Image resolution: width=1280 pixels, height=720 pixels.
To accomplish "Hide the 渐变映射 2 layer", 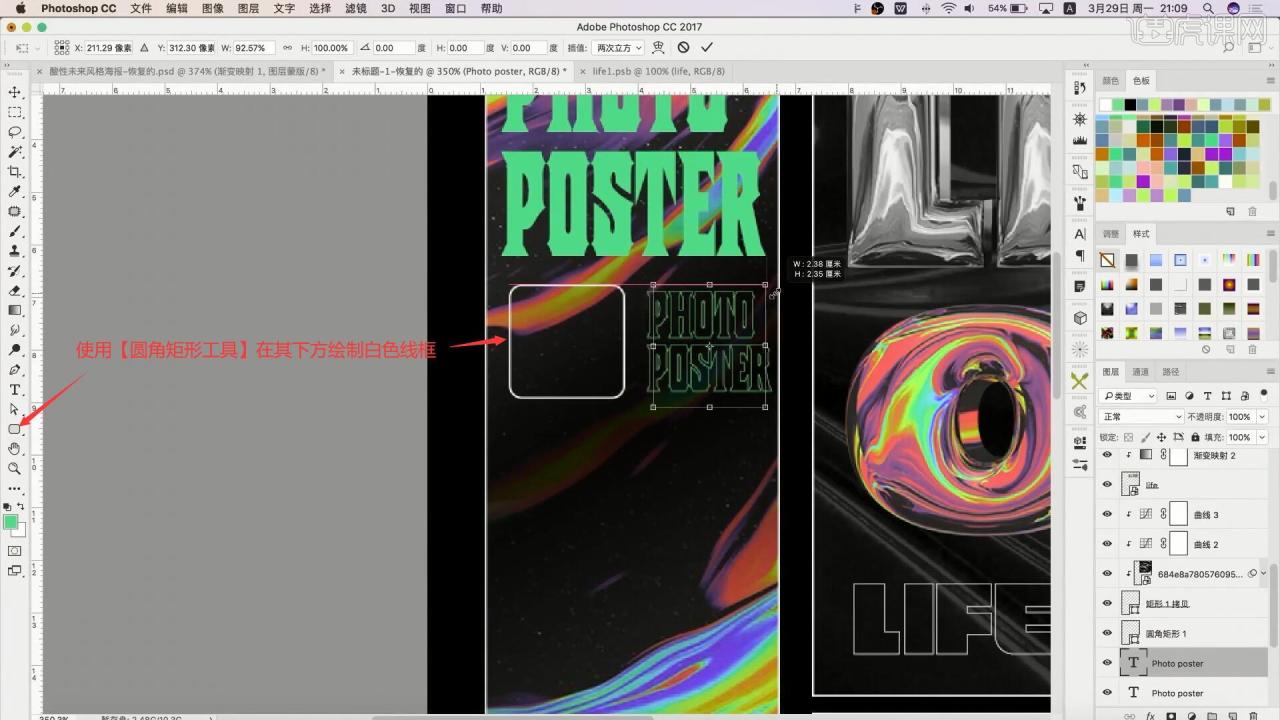I will [1107, 455].
